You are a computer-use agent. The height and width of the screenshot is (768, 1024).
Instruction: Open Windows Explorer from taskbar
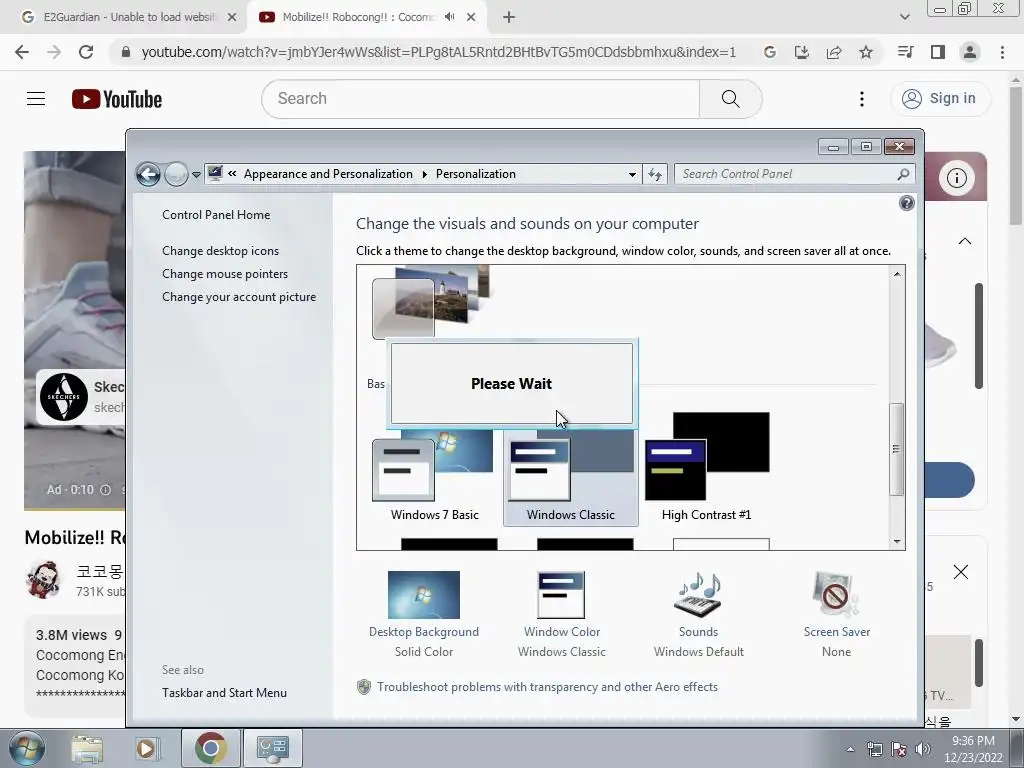tap(87, 748)
